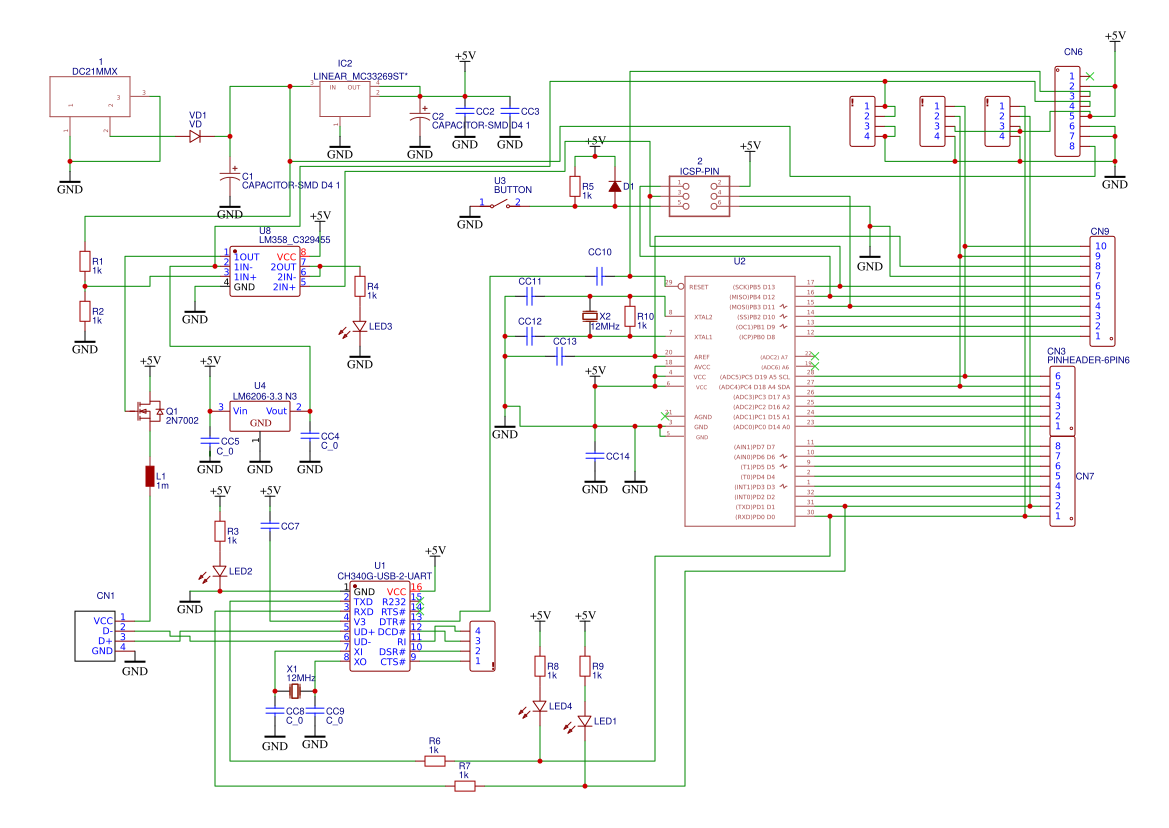1169x828 pixels.
Task: Select the RESET pin label on U2
Action: click(699, 287)
